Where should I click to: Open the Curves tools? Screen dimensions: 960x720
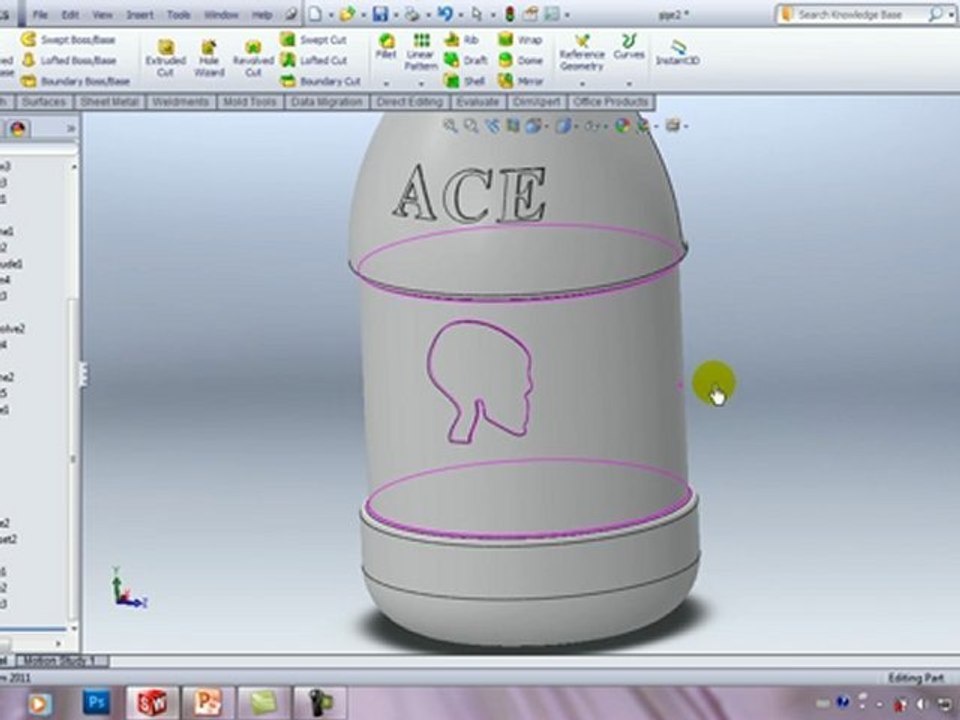coord(629,47)
